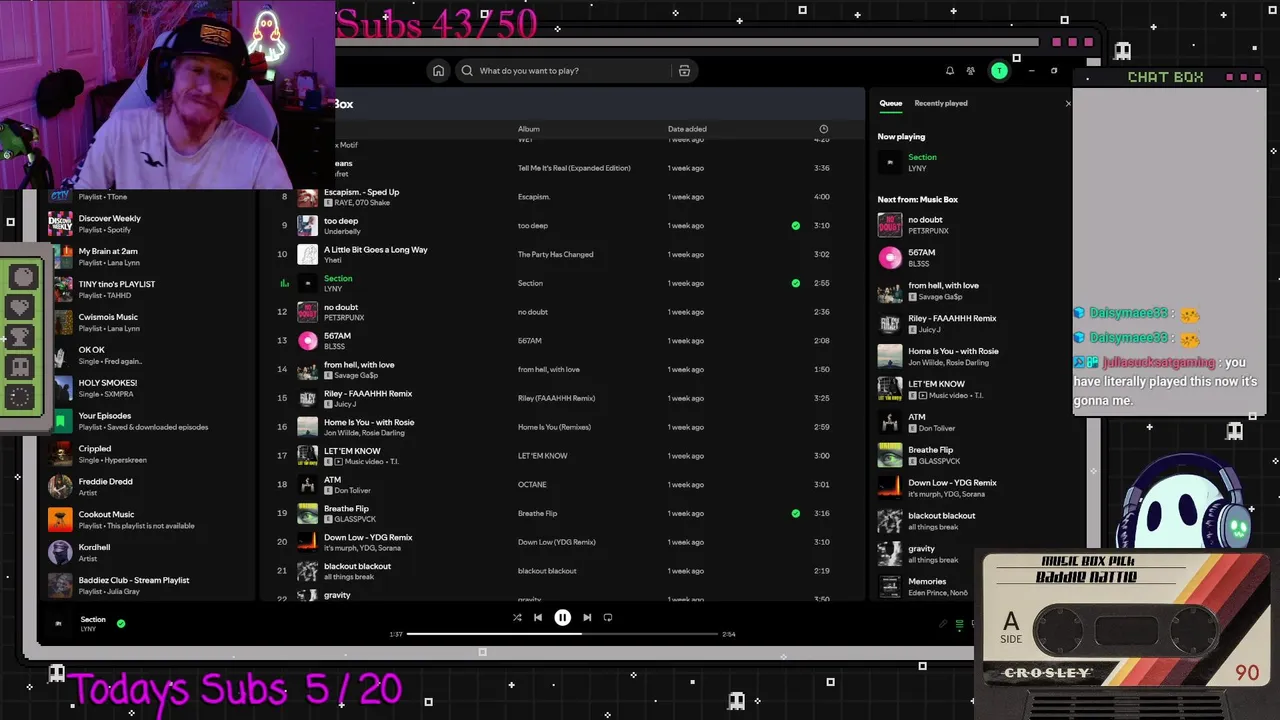
Task: Open Friend Activity icon
Action: tap(971, 71)
